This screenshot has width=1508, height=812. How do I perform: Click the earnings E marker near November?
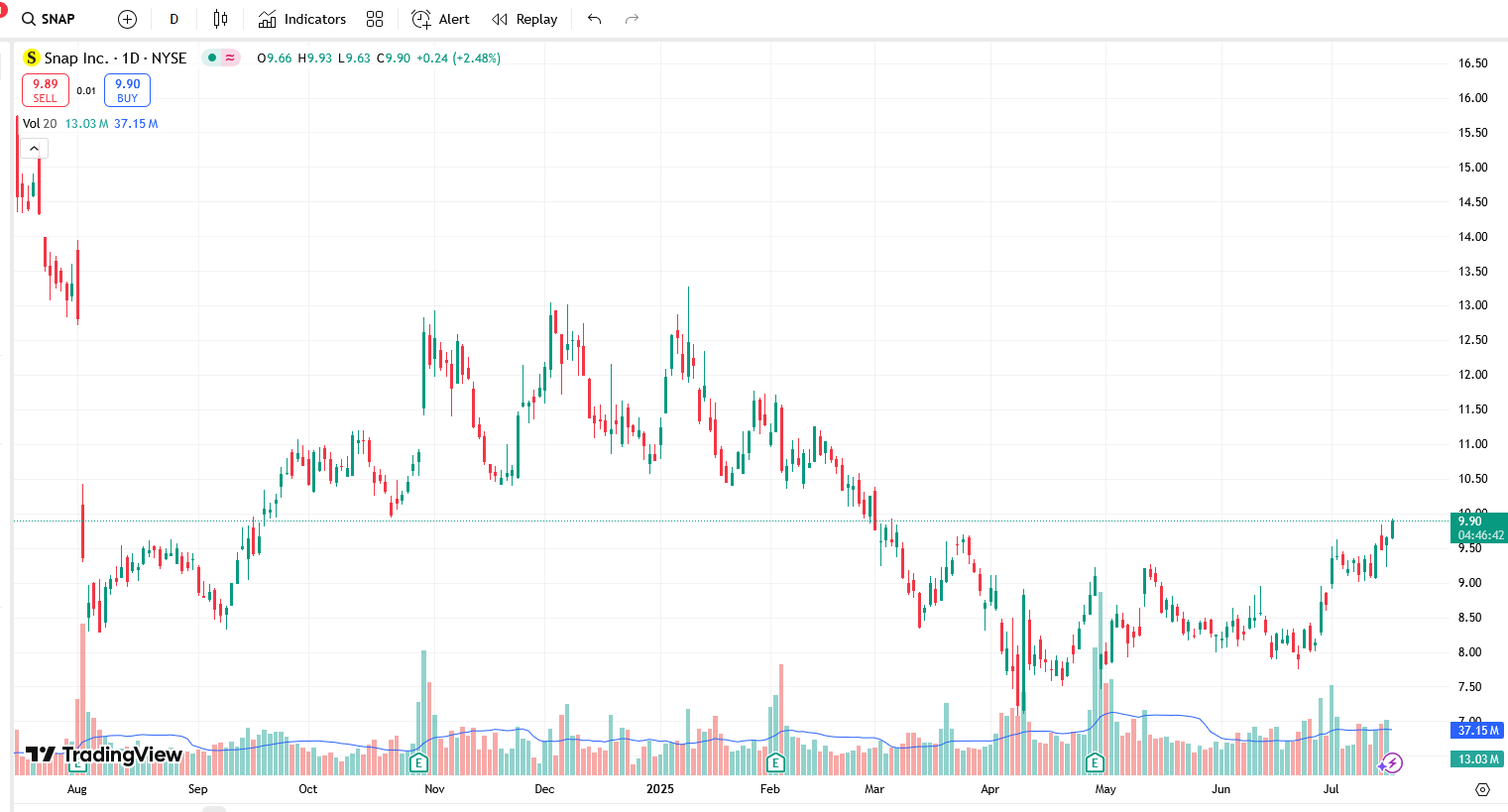pyautogui.click(x=419, y=762)
